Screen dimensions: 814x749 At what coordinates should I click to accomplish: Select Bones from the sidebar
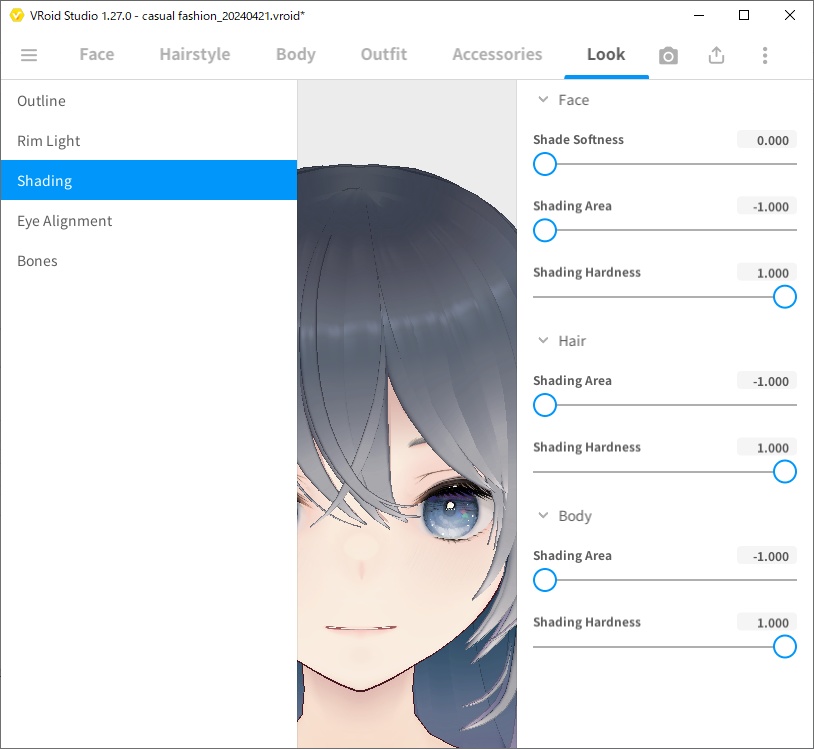coord(37,260)
